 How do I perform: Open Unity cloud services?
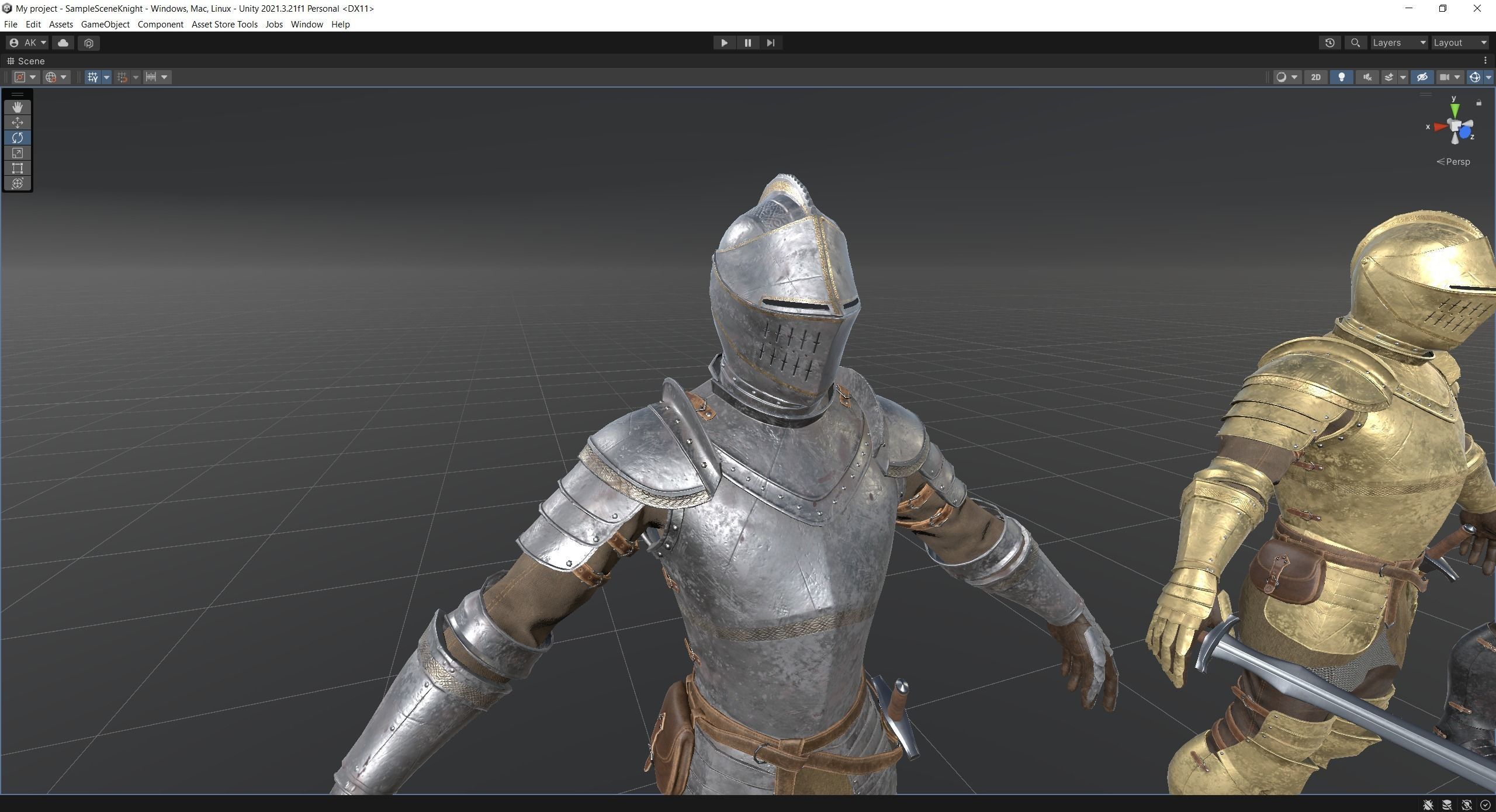[63, 43]
